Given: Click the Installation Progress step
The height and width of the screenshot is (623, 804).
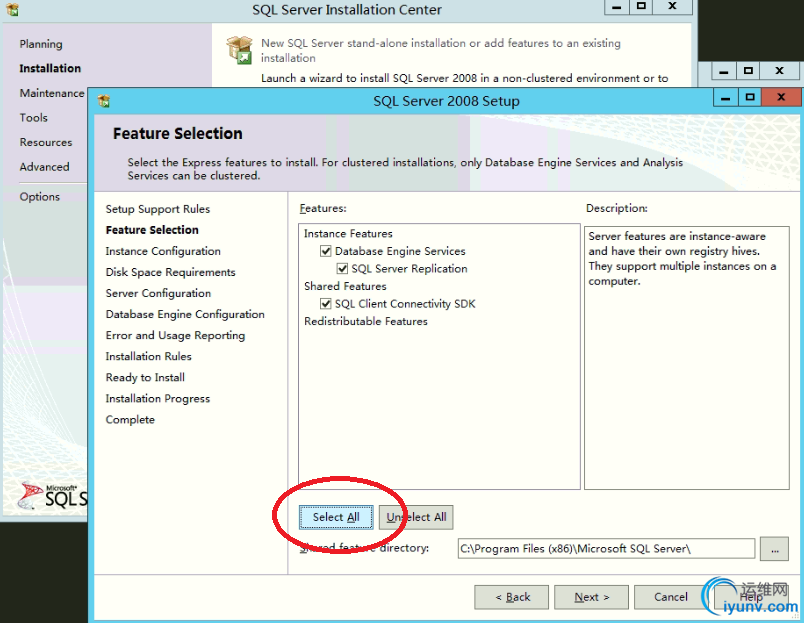Looking at the screenshot, I should pyautogui.click(x=158, y=398).
